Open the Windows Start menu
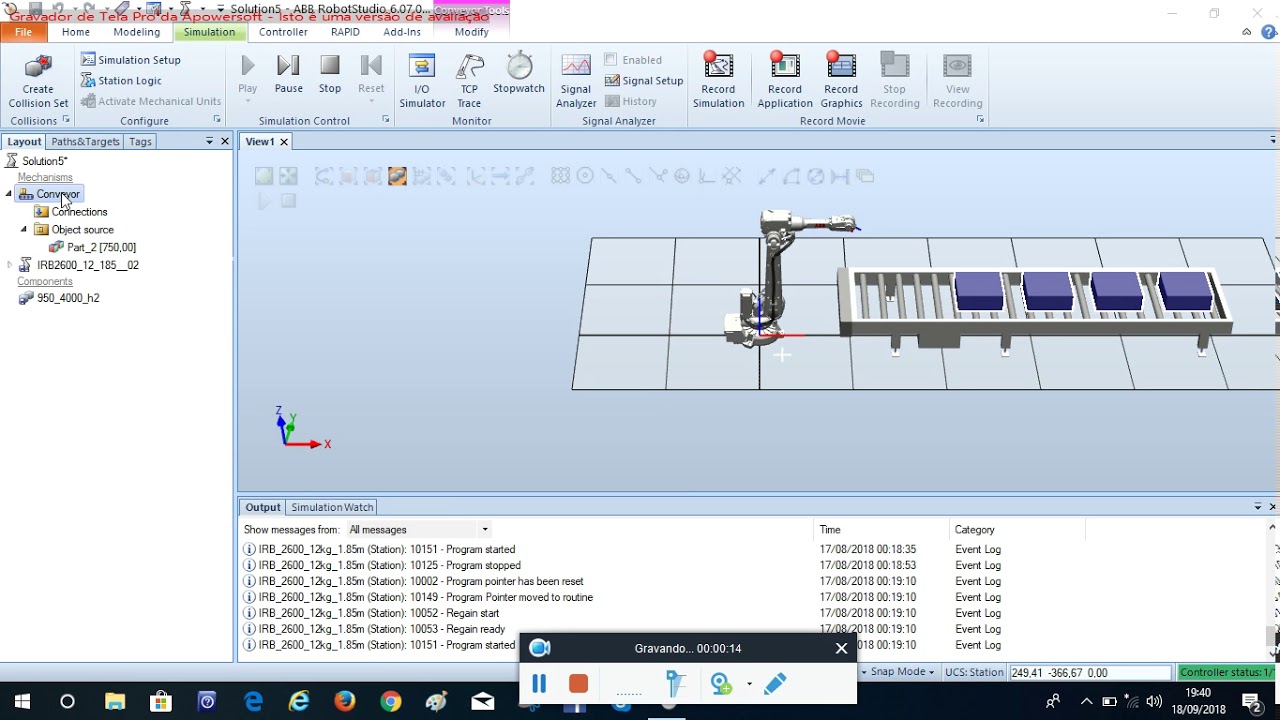Screen dimensions: 1280x720 click(x=22, y=702)
